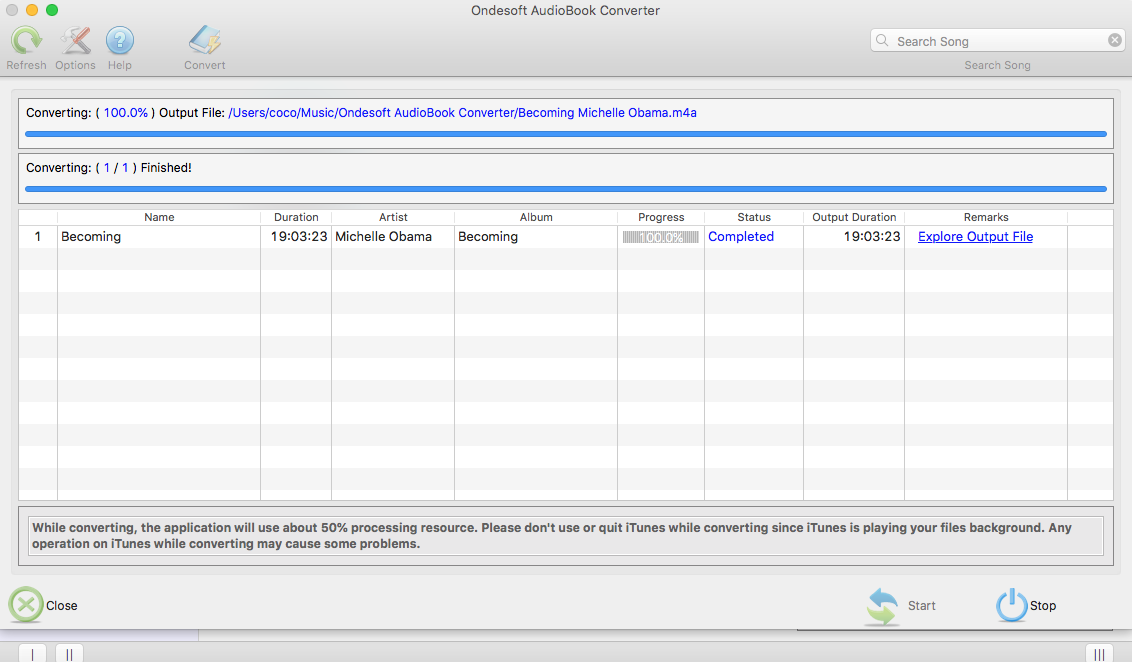This screenshot has height=662, width=1132.
Task: Click the file conversion progress bar
Action: click(566, 134)
